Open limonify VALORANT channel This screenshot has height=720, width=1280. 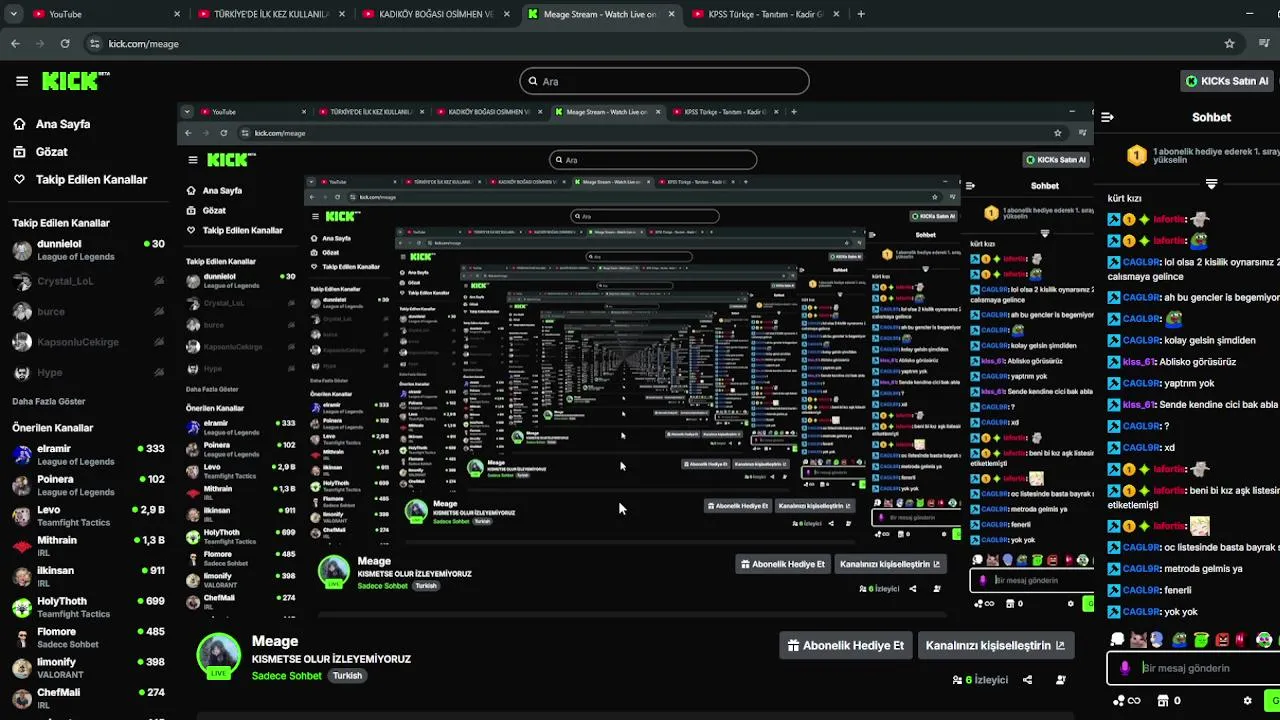tap(88, 668)
